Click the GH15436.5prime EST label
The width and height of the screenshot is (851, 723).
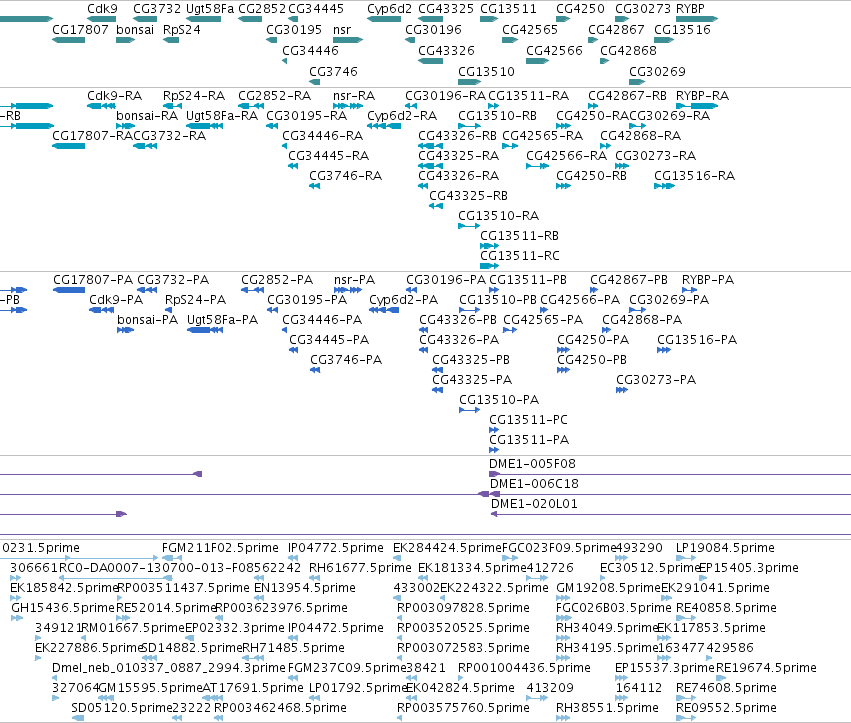pos(63,608)
